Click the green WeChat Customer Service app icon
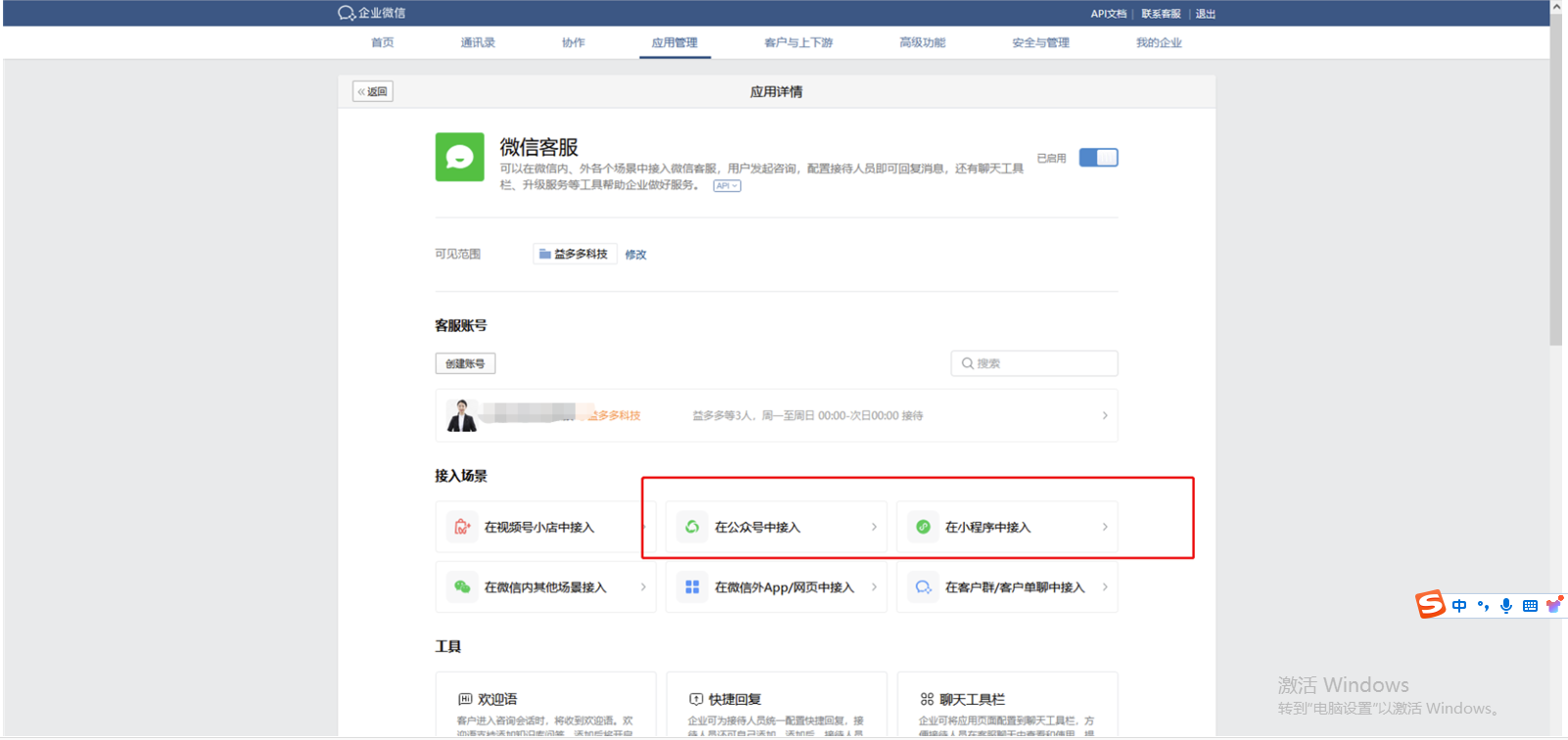Image resolution: width=1568 pixels, height=740 pixels. [459, 158]
